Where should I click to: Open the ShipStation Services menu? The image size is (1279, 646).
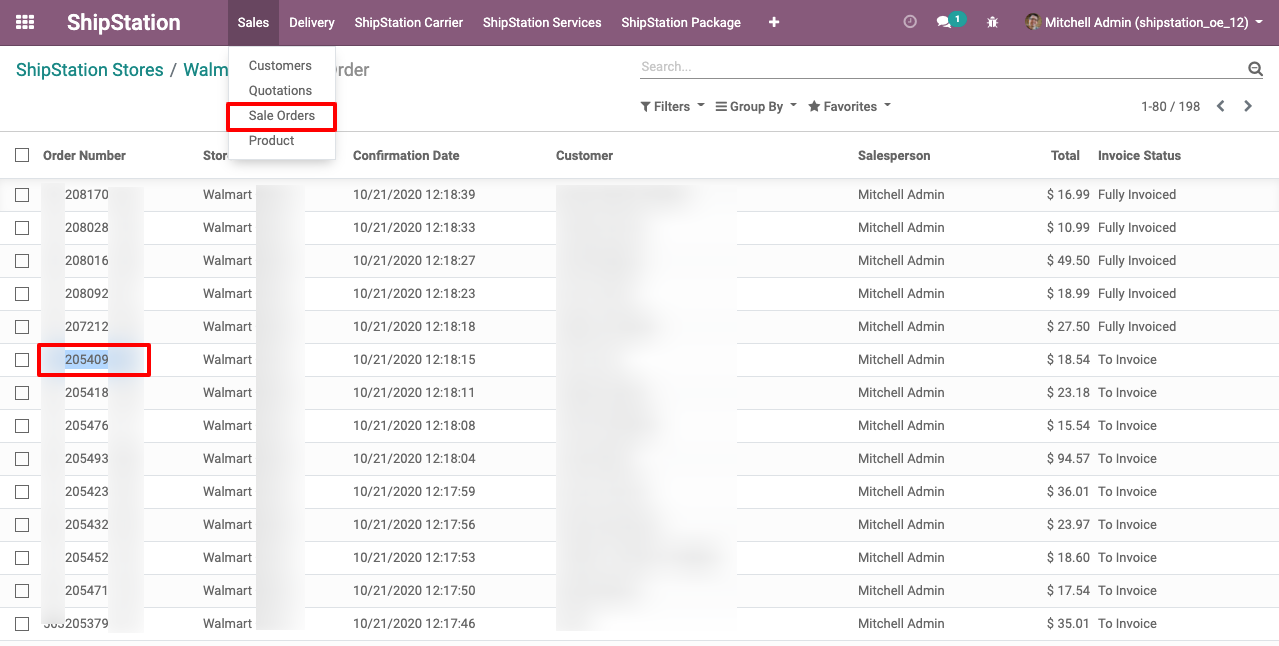[x=542, y=22]
